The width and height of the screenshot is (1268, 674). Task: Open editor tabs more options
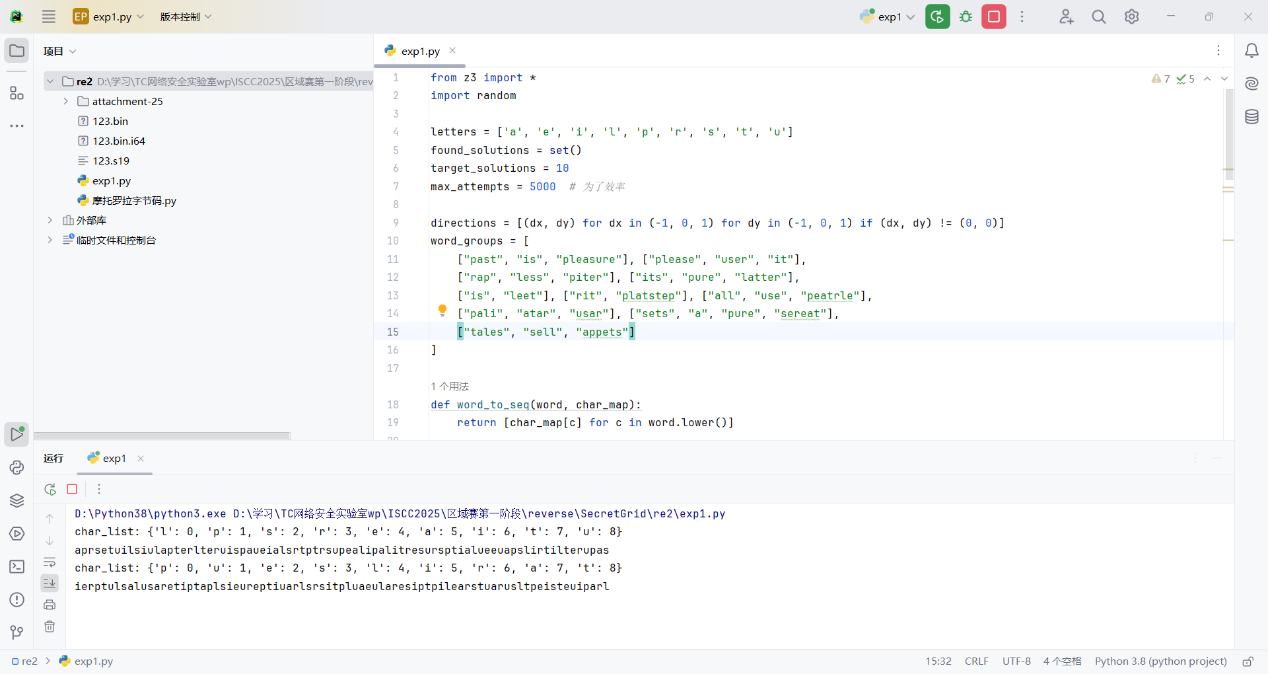coord(1218,50)
